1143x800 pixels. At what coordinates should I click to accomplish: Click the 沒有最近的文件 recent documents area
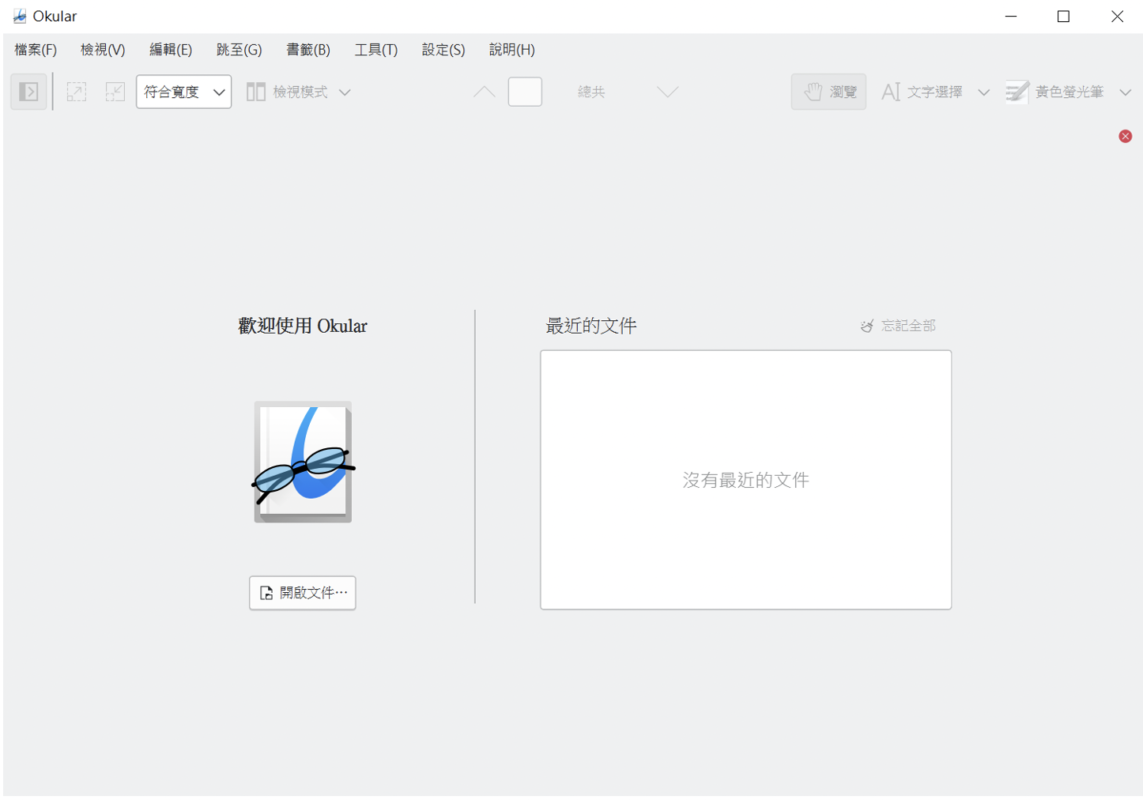pos(744,480)
